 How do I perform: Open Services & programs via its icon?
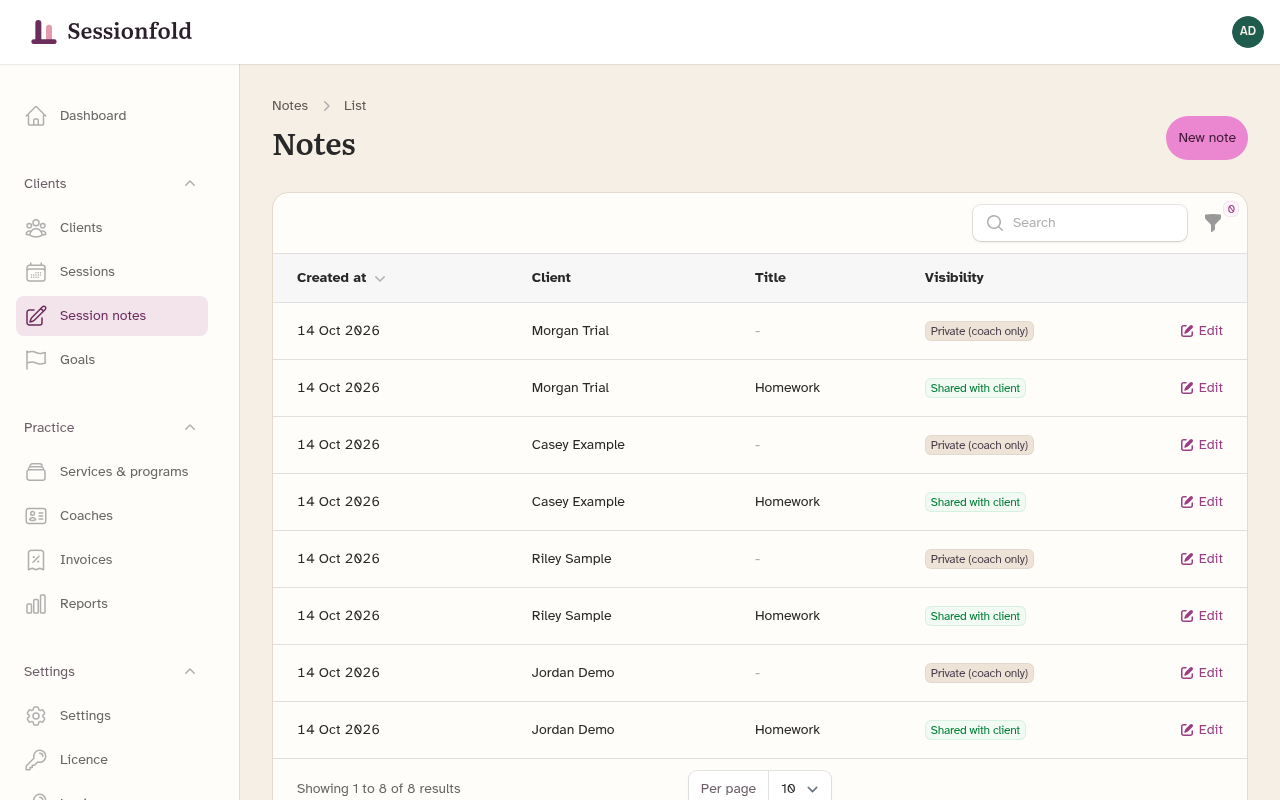click(x=36, y=472)
